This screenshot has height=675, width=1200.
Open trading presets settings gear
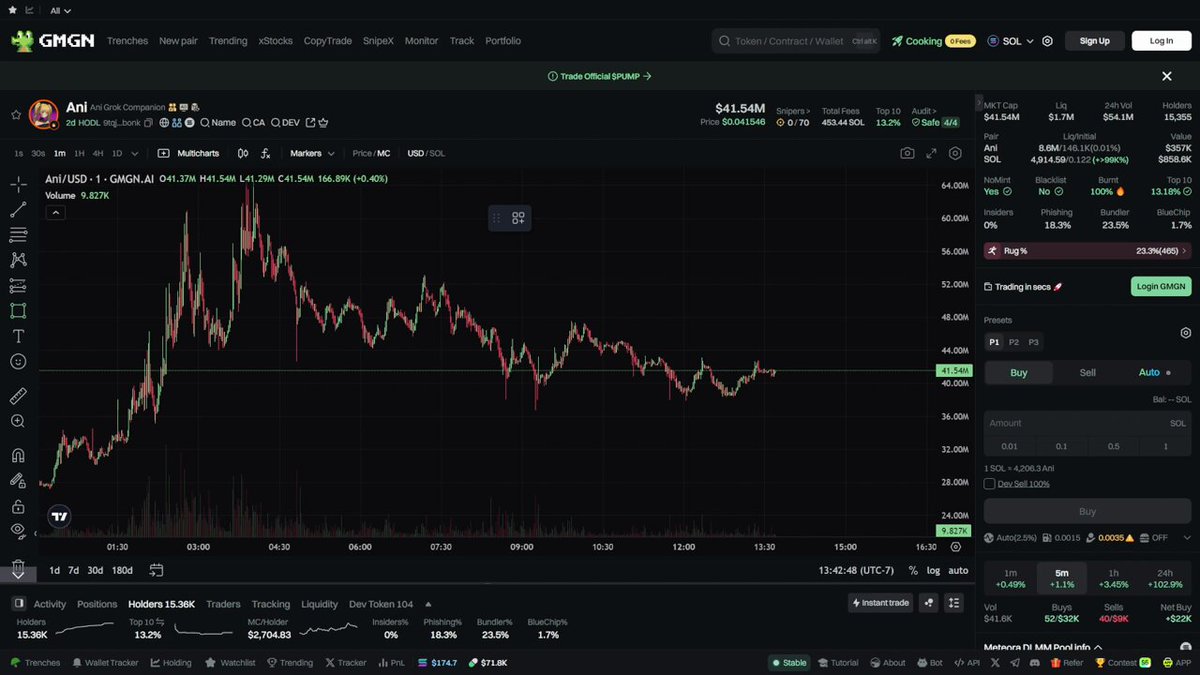click(1186, 333)
